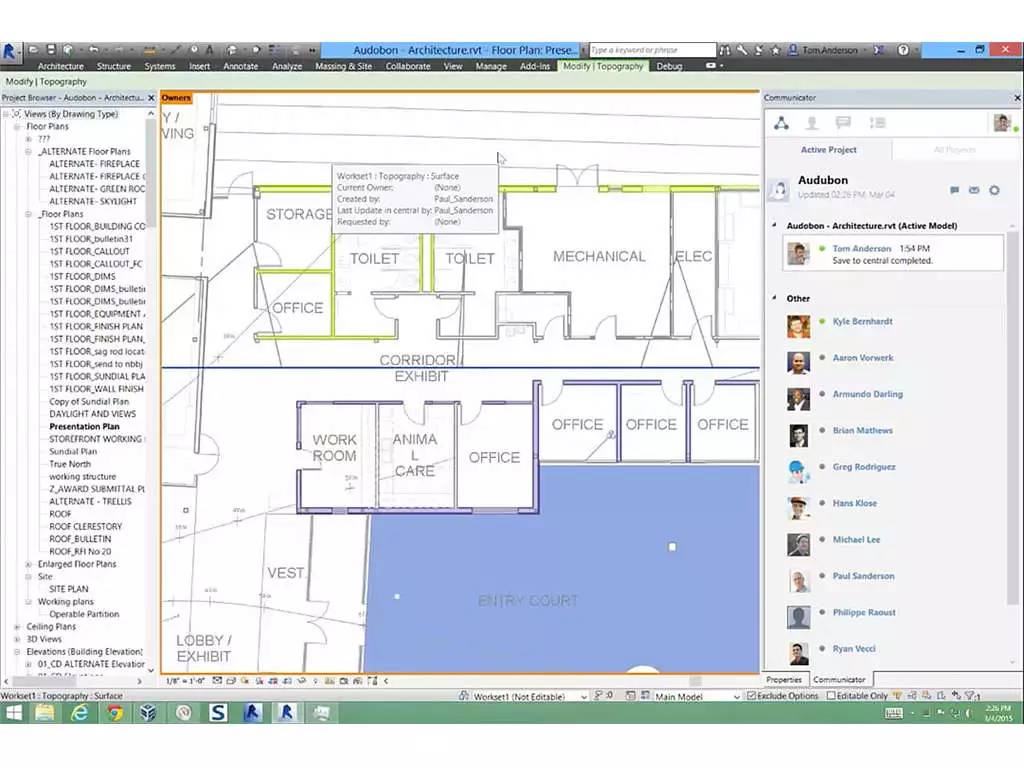Screen dimensions: 1024x768
Task: Switch to the Properties panel tab
Action: pos(784,680)
